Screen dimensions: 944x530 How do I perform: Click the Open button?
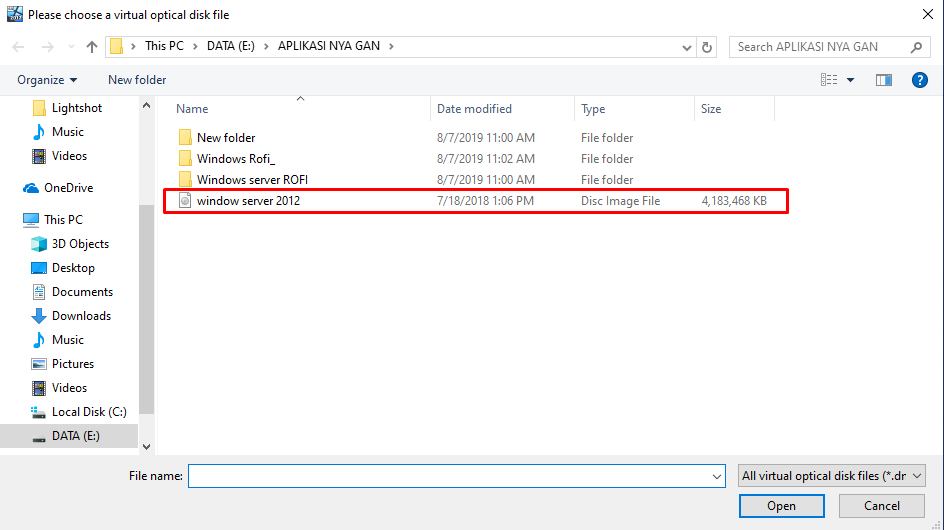pos(781,506)
